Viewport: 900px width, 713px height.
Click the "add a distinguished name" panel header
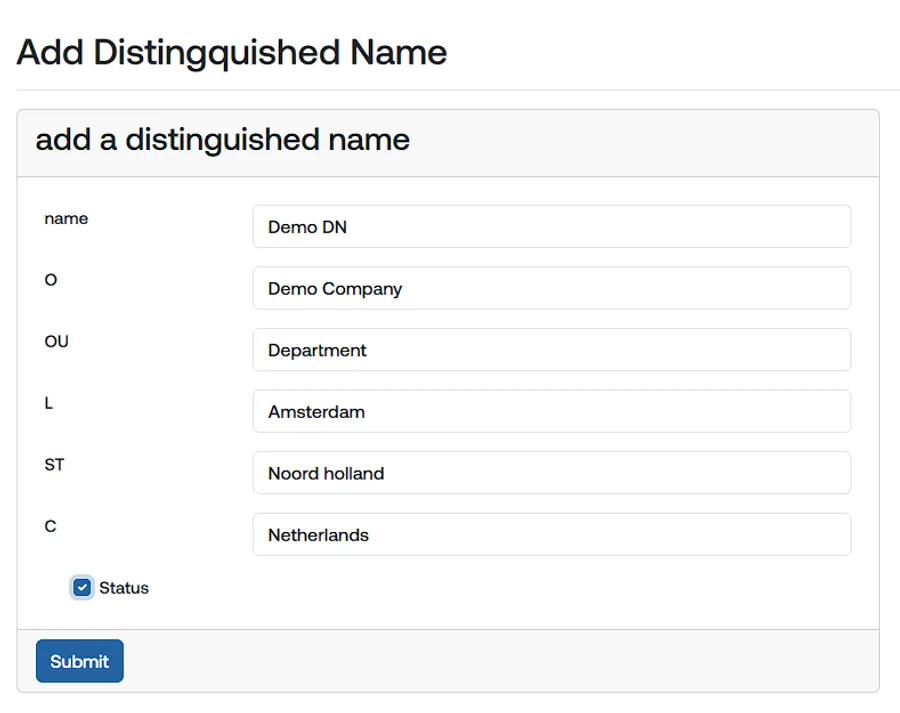[x=223, y=139]
